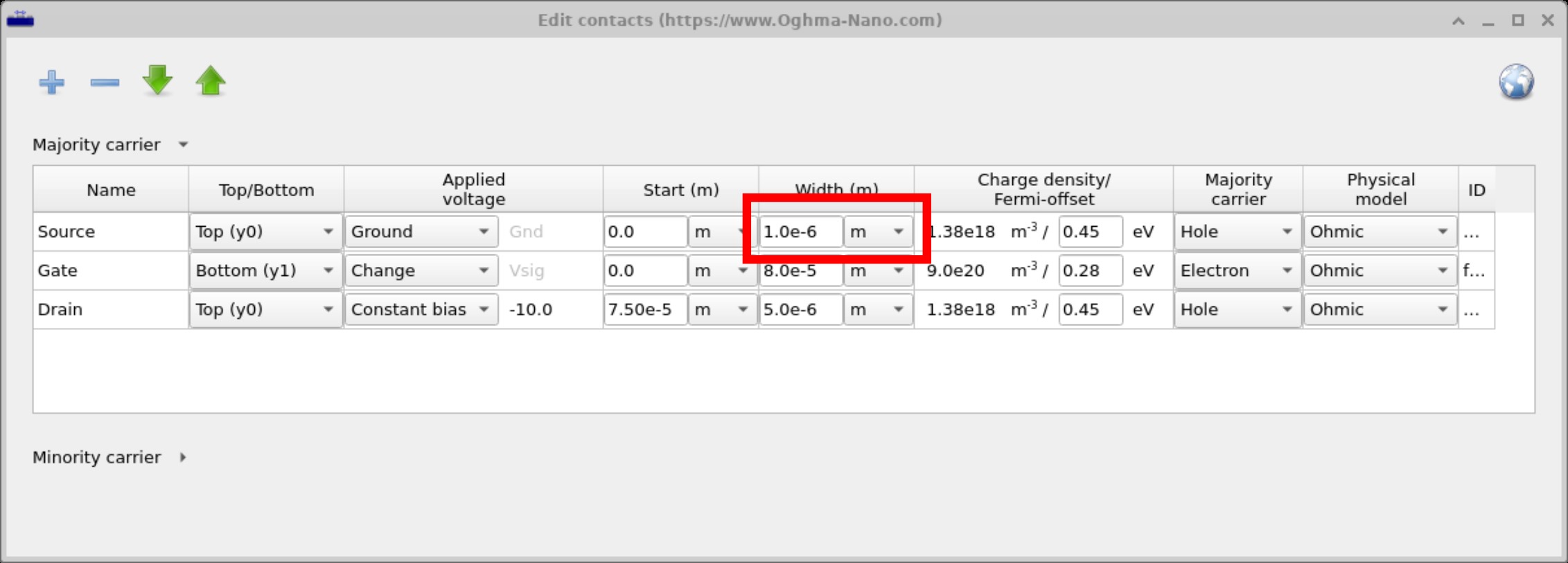1568x563 pixels.
Task: Click the Gate row ID cell
Action: tap(1477, 270)
